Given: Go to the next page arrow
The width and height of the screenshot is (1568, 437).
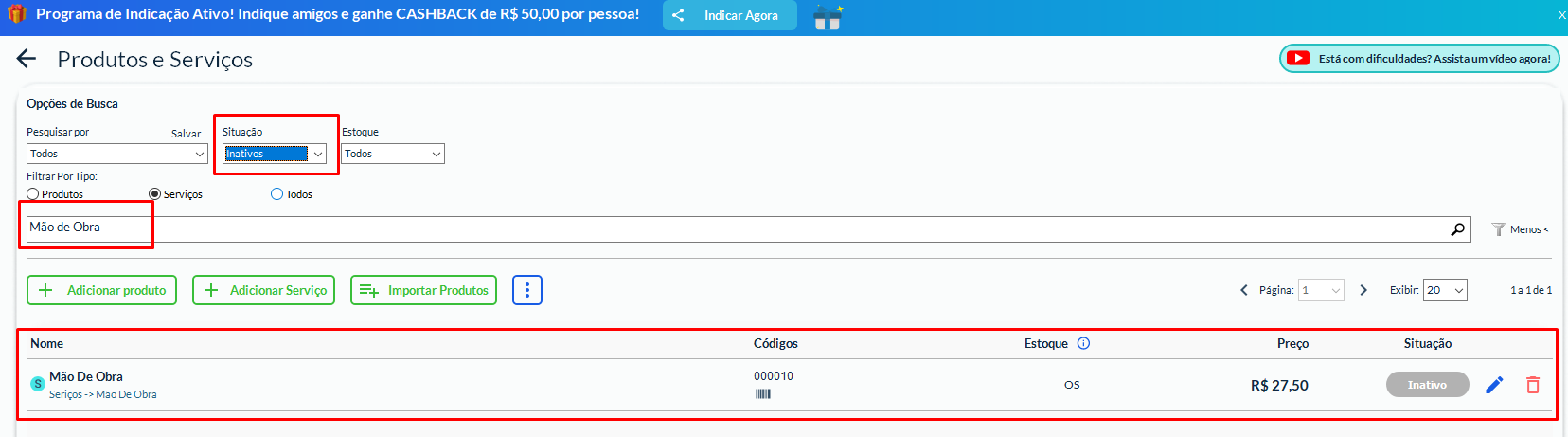Looking at the screenshot, I should point(1363,290).
